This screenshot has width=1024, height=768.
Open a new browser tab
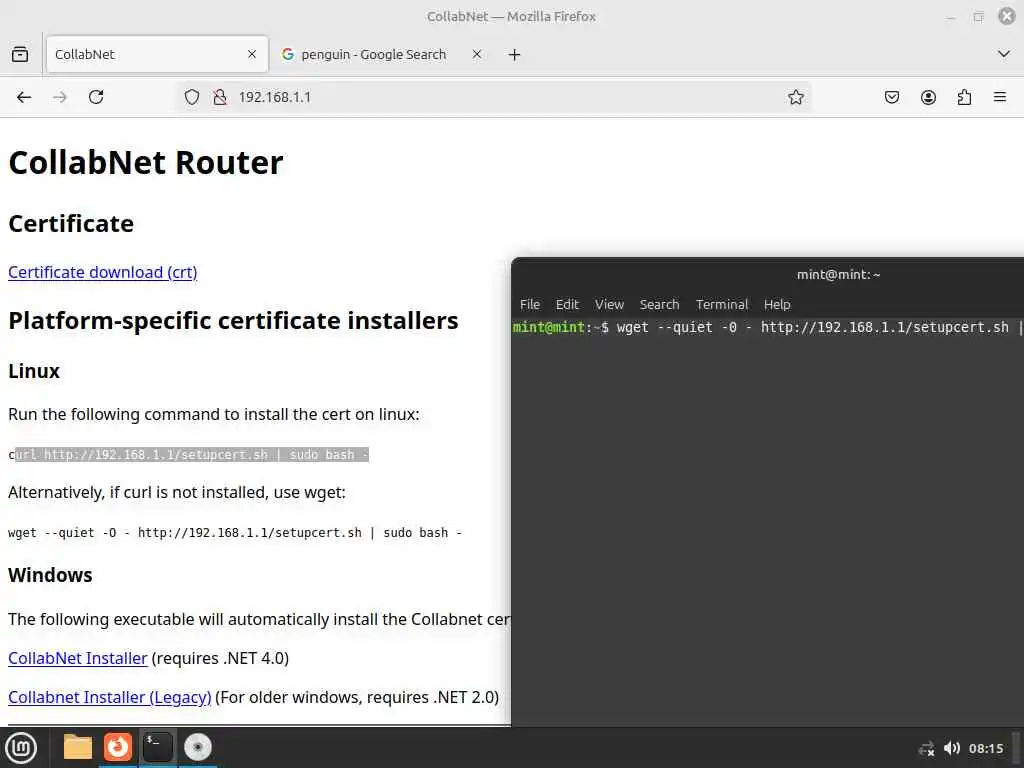[x=515, y=55]
